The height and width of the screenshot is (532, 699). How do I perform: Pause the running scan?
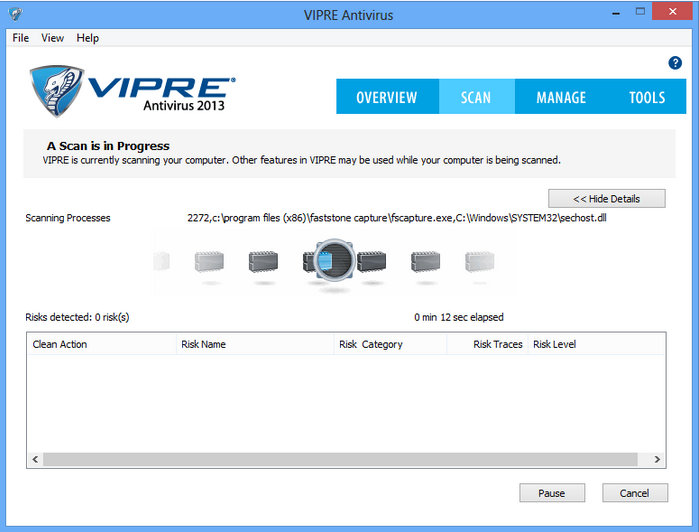click(552, 493)
